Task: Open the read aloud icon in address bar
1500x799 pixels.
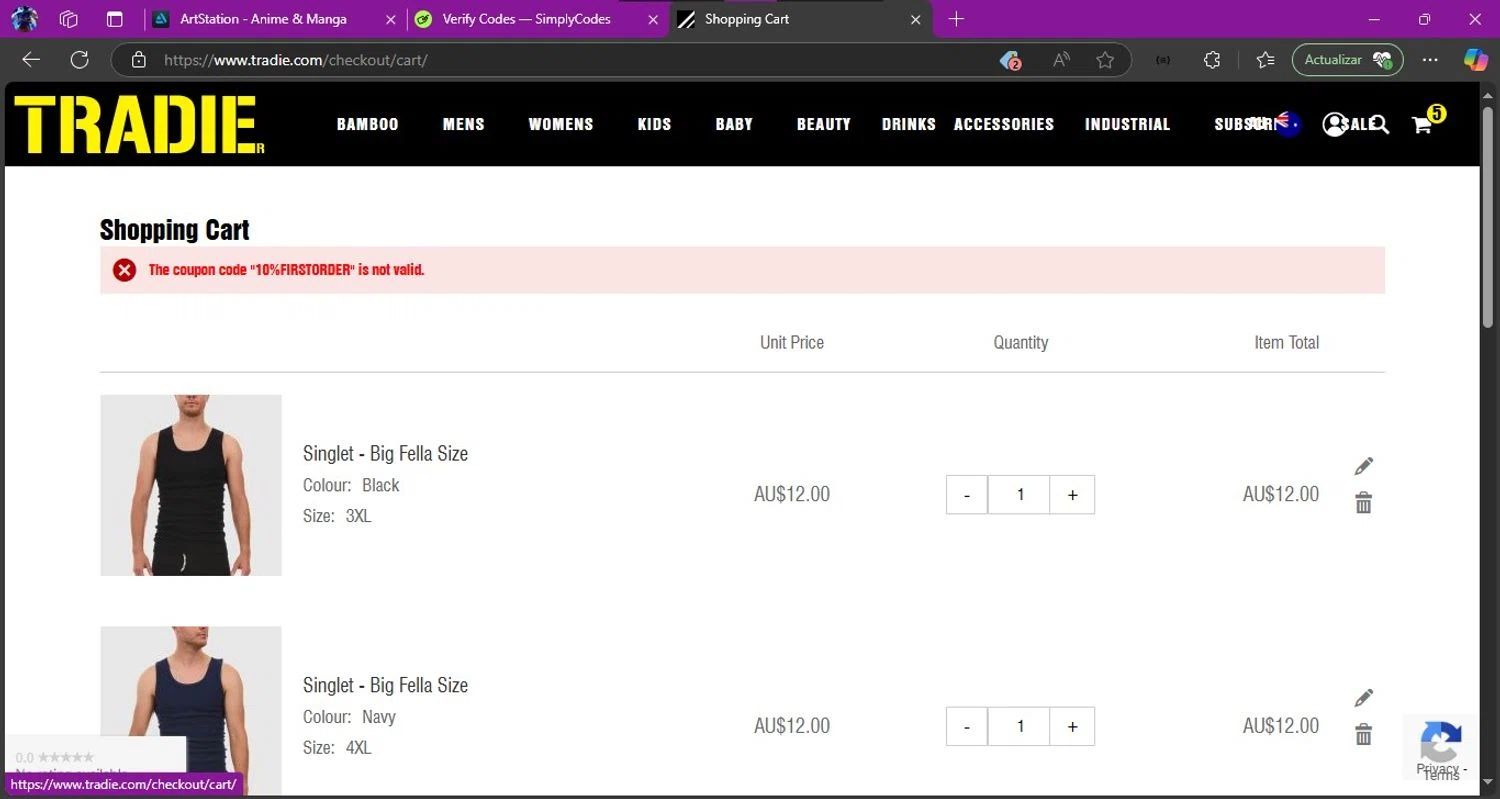Action: pyautogui.click(x=1061, y=60)
